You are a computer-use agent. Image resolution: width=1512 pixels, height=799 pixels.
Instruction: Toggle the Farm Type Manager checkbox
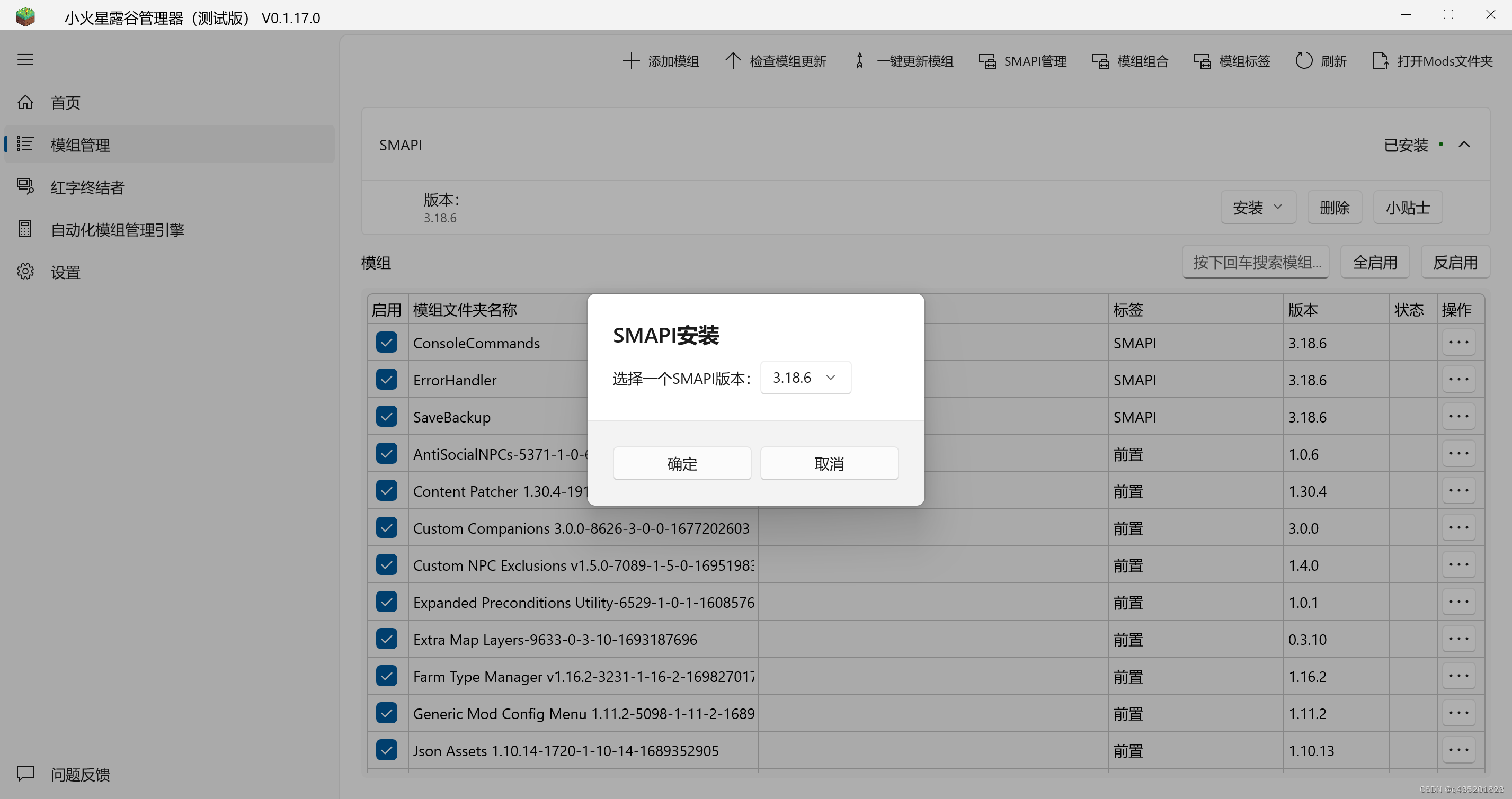coord(387,676)
